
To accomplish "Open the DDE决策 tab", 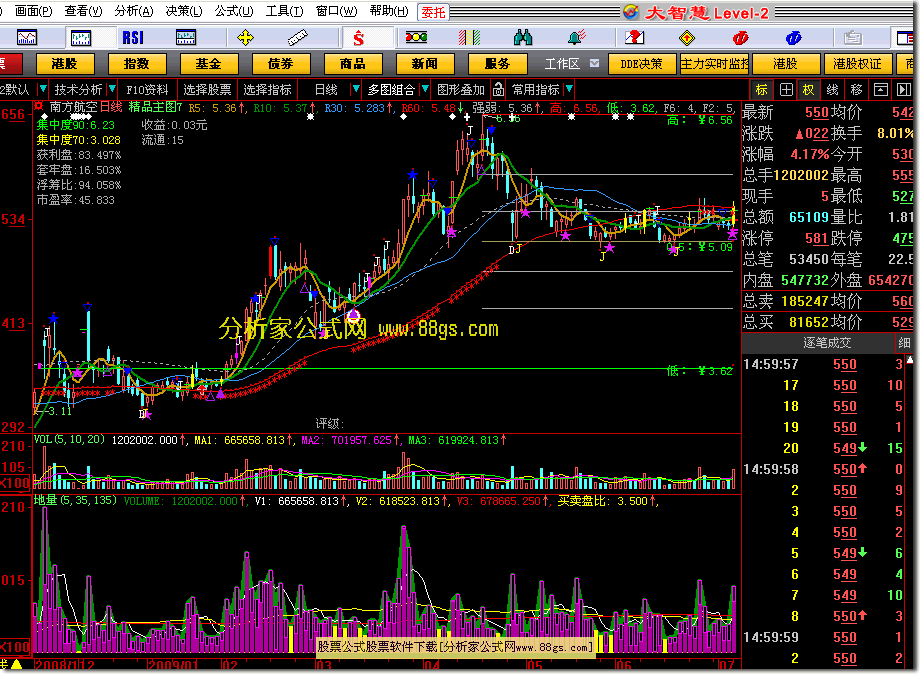I will click(x=642, y=64).
